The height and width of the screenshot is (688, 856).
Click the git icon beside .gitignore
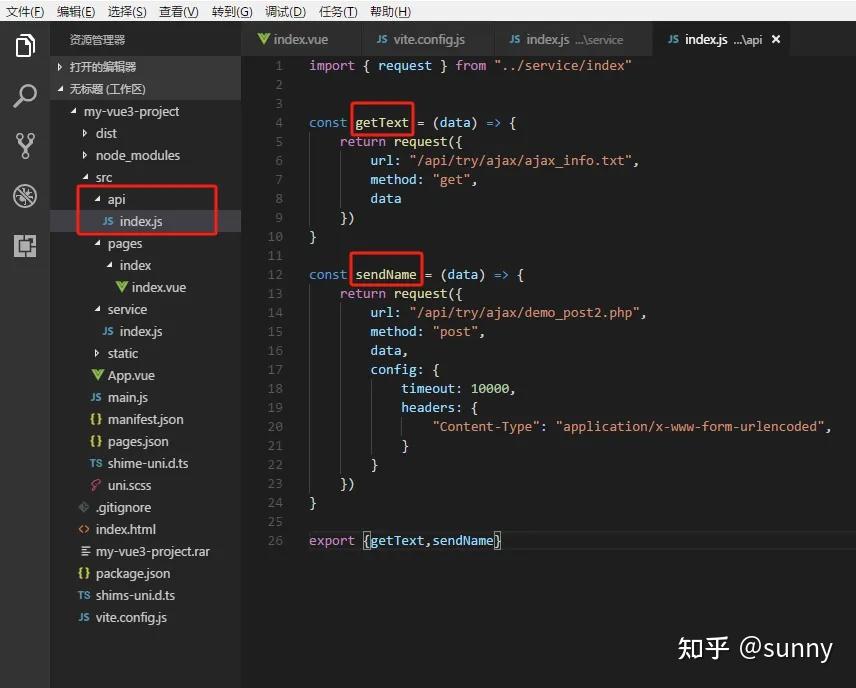tap(85, 507)
